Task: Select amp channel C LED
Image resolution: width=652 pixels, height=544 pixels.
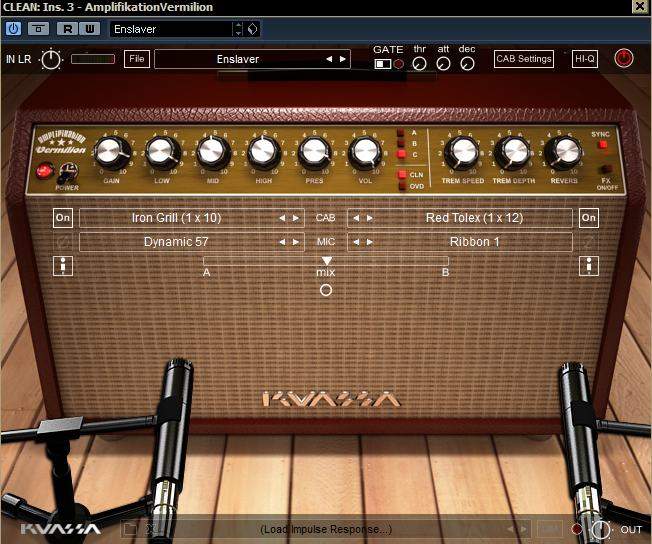Action: pyautogui.click(x=401, y=154)
